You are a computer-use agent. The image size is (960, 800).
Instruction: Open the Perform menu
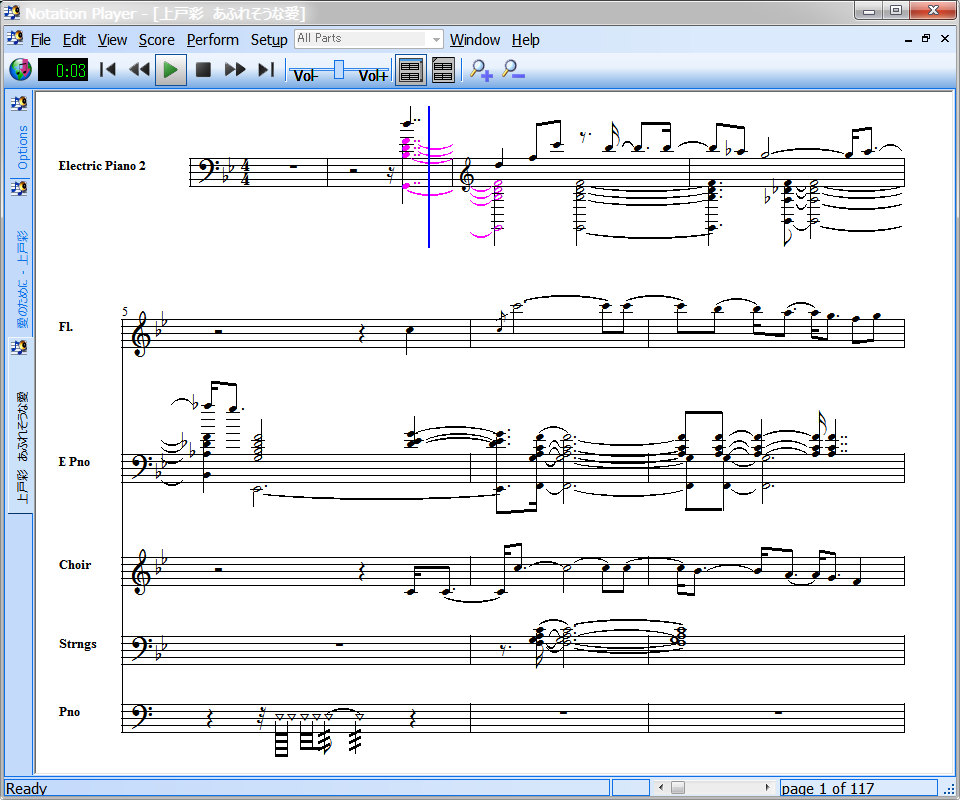[x=212, y=40]
